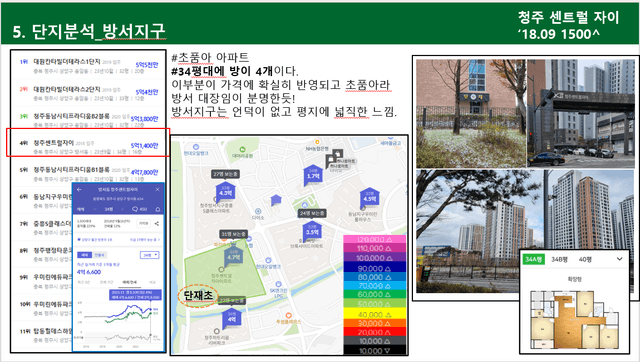
Task: Click the 4위 청주센트럴자이 ranking row
Action: 88,142
